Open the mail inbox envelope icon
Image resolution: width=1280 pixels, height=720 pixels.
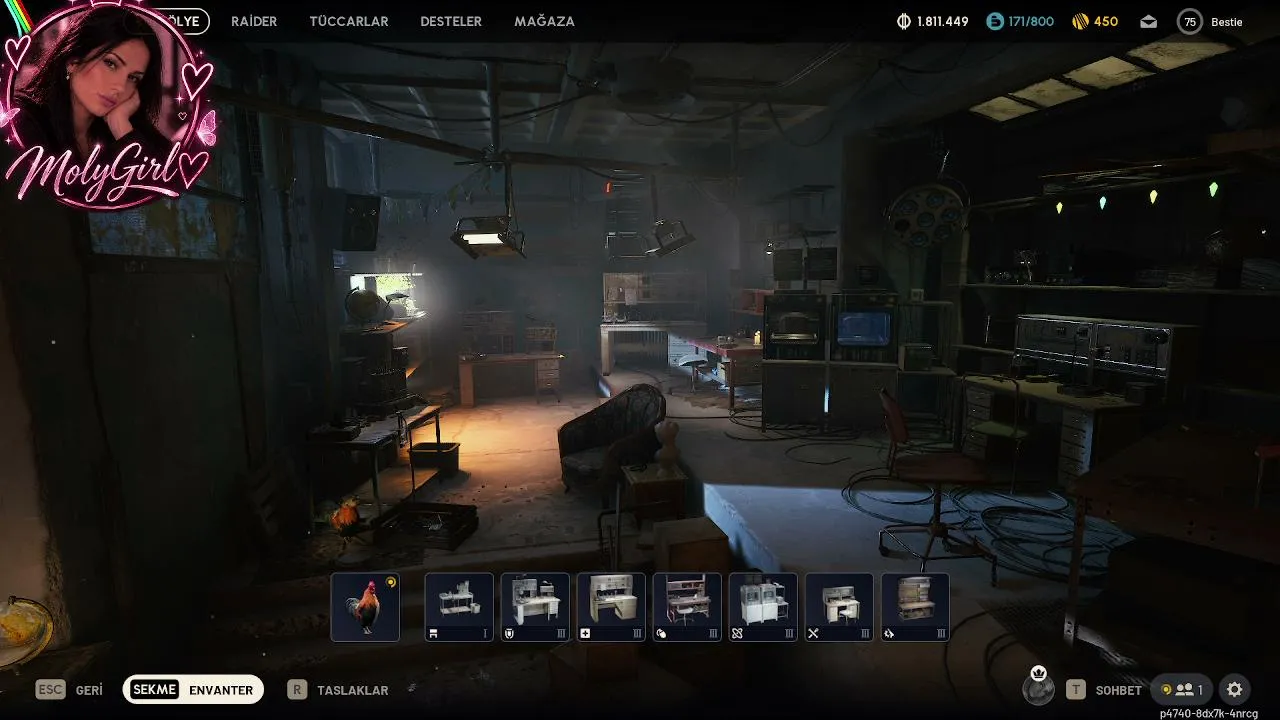(x=1149, y=21)
